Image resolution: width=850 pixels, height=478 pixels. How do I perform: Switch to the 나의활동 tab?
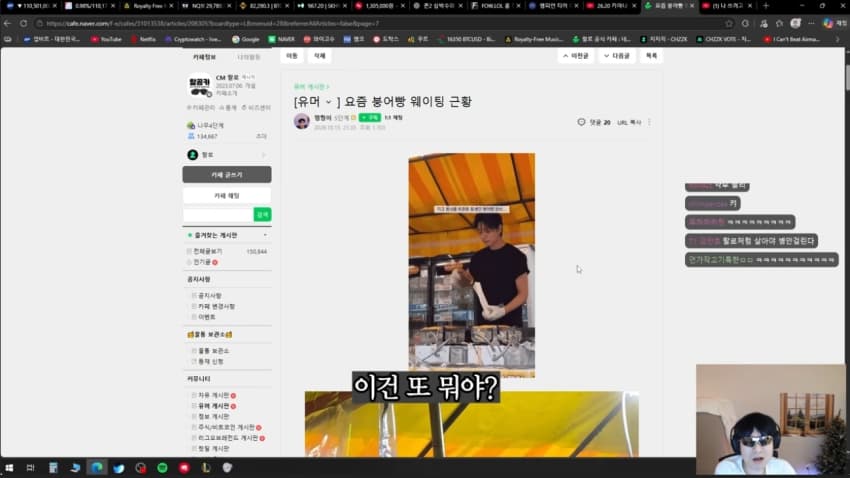pos(248,57)
